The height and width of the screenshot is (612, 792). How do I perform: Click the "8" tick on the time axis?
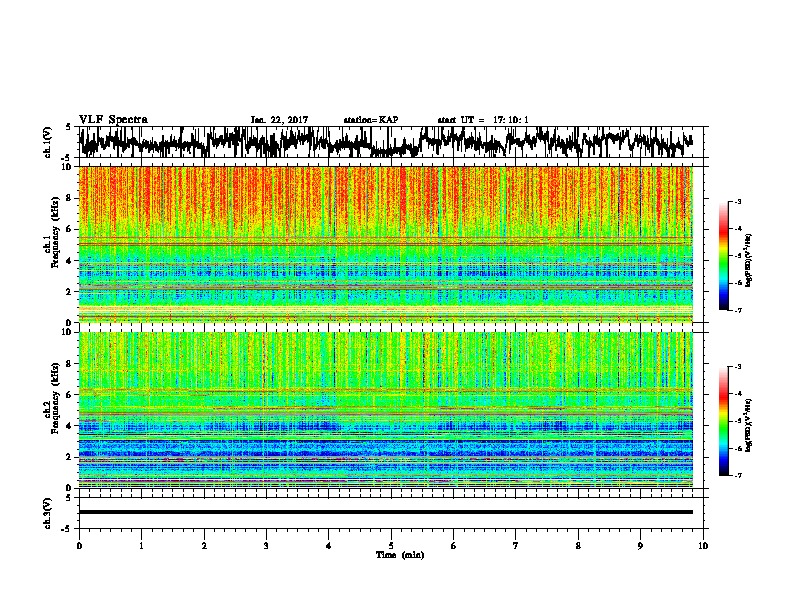pyautogui.click(x=578, y=546)
